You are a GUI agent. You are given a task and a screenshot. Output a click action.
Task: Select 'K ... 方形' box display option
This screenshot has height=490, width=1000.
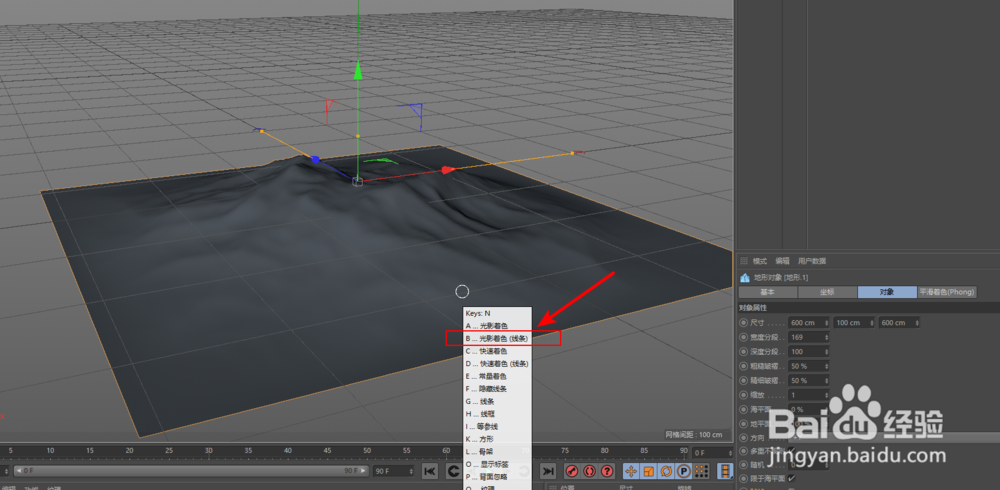pos(497,440)
